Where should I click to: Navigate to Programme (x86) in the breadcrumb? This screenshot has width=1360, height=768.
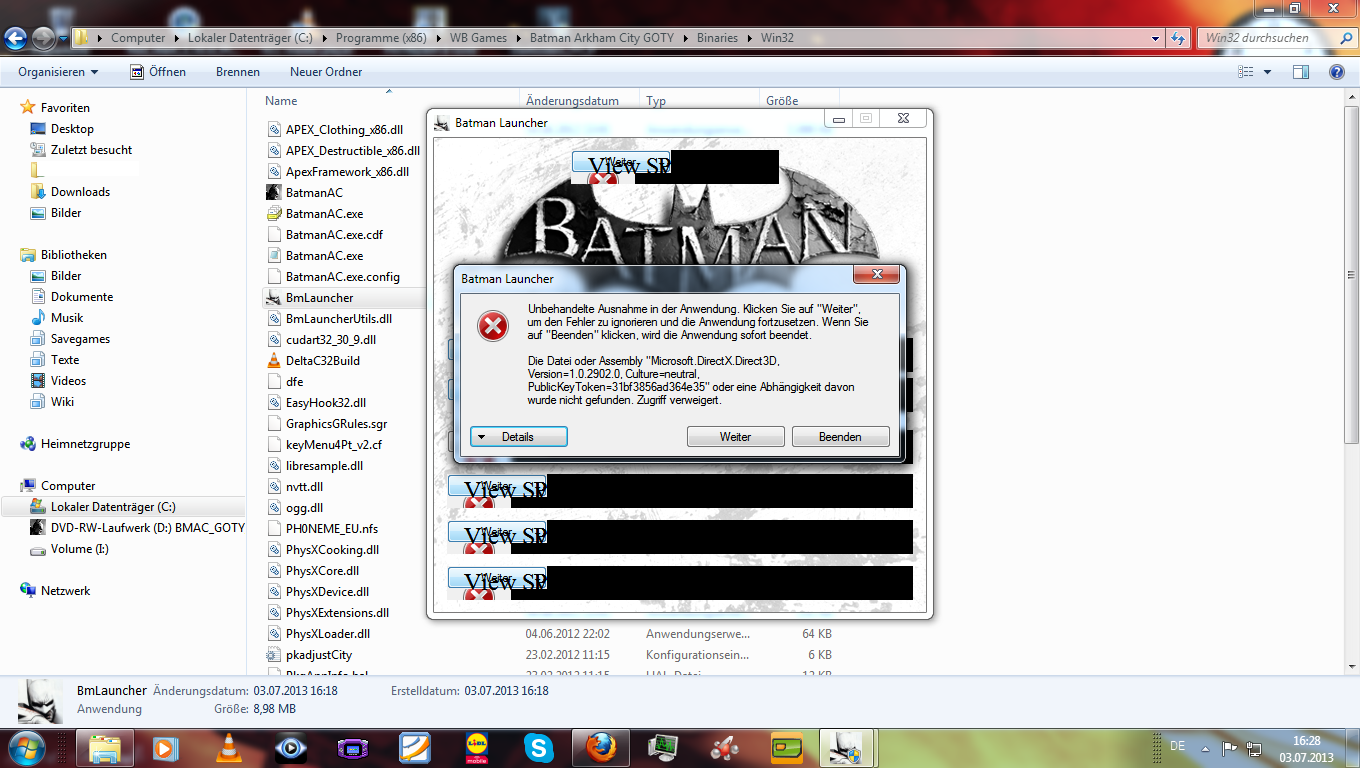[380, 38]
